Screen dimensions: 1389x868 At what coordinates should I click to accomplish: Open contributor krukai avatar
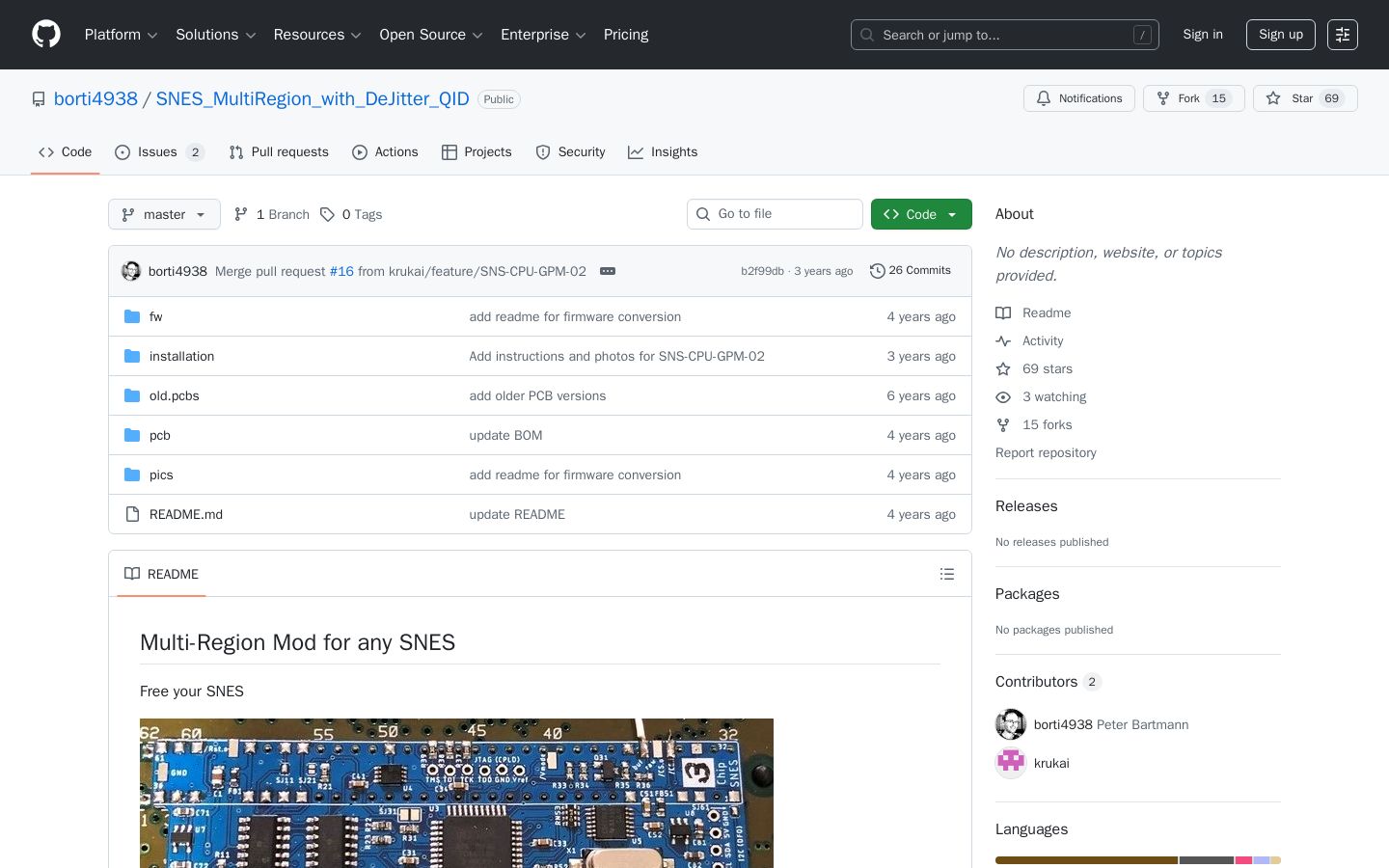click(1011, 763)
